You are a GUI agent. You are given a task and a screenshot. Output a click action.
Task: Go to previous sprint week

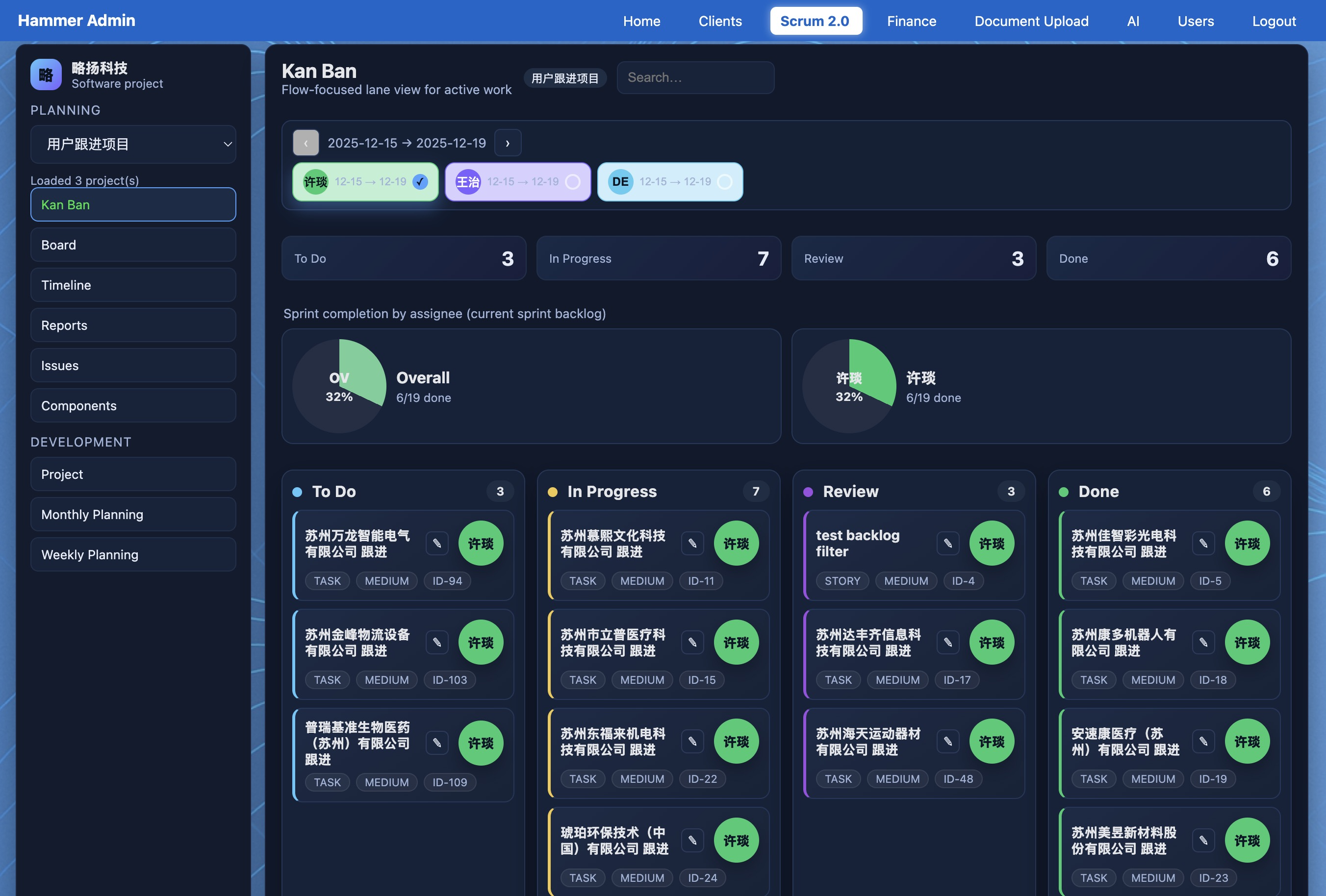click(306, 143)
